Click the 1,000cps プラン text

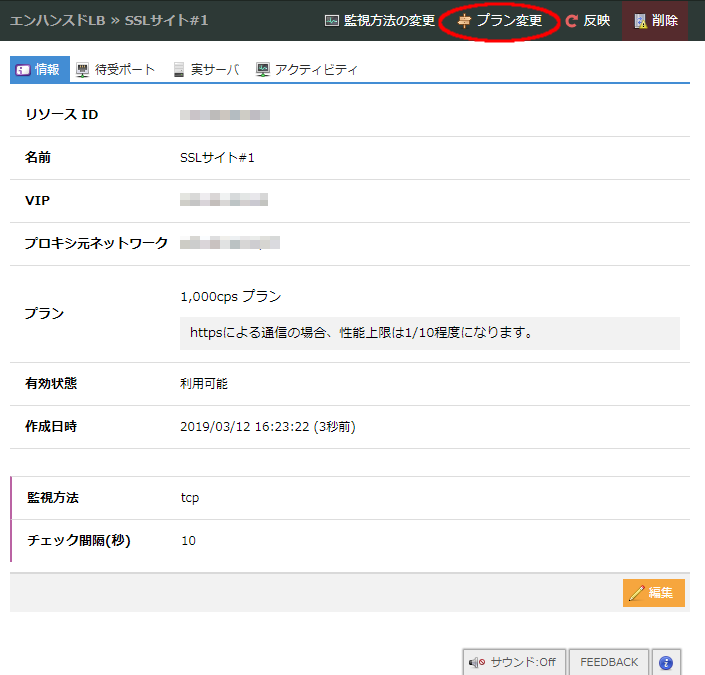(231, 297)
